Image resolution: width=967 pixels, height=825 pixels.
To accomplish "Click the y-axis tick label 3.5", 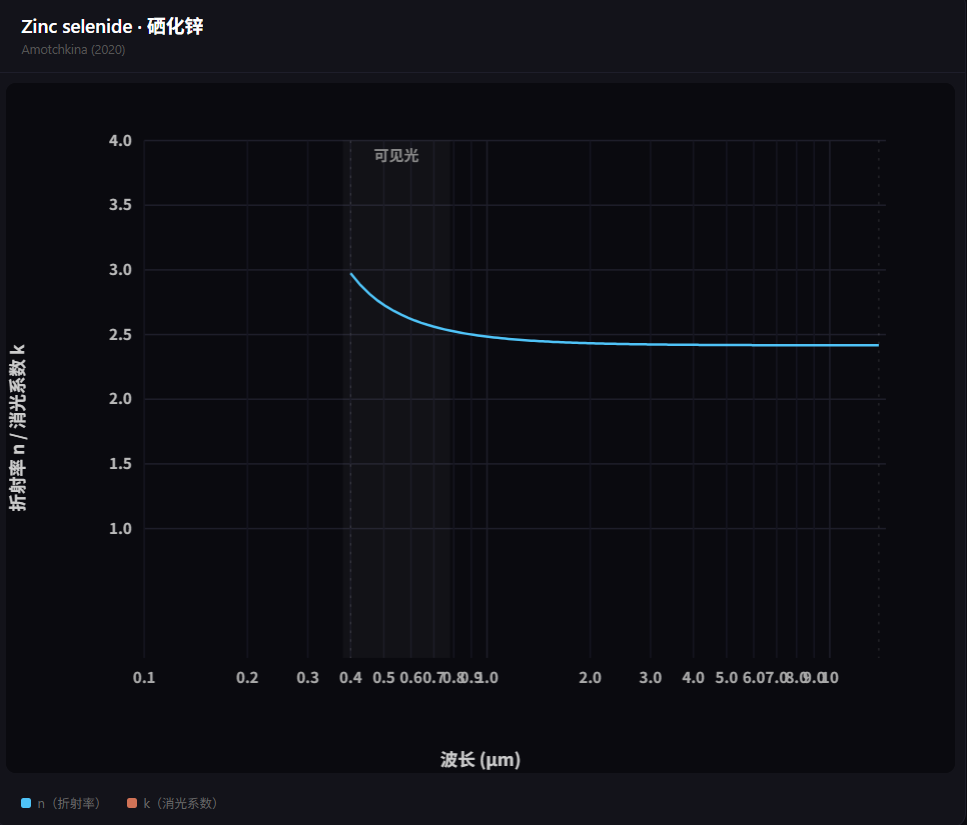I will tap(120, 205).
